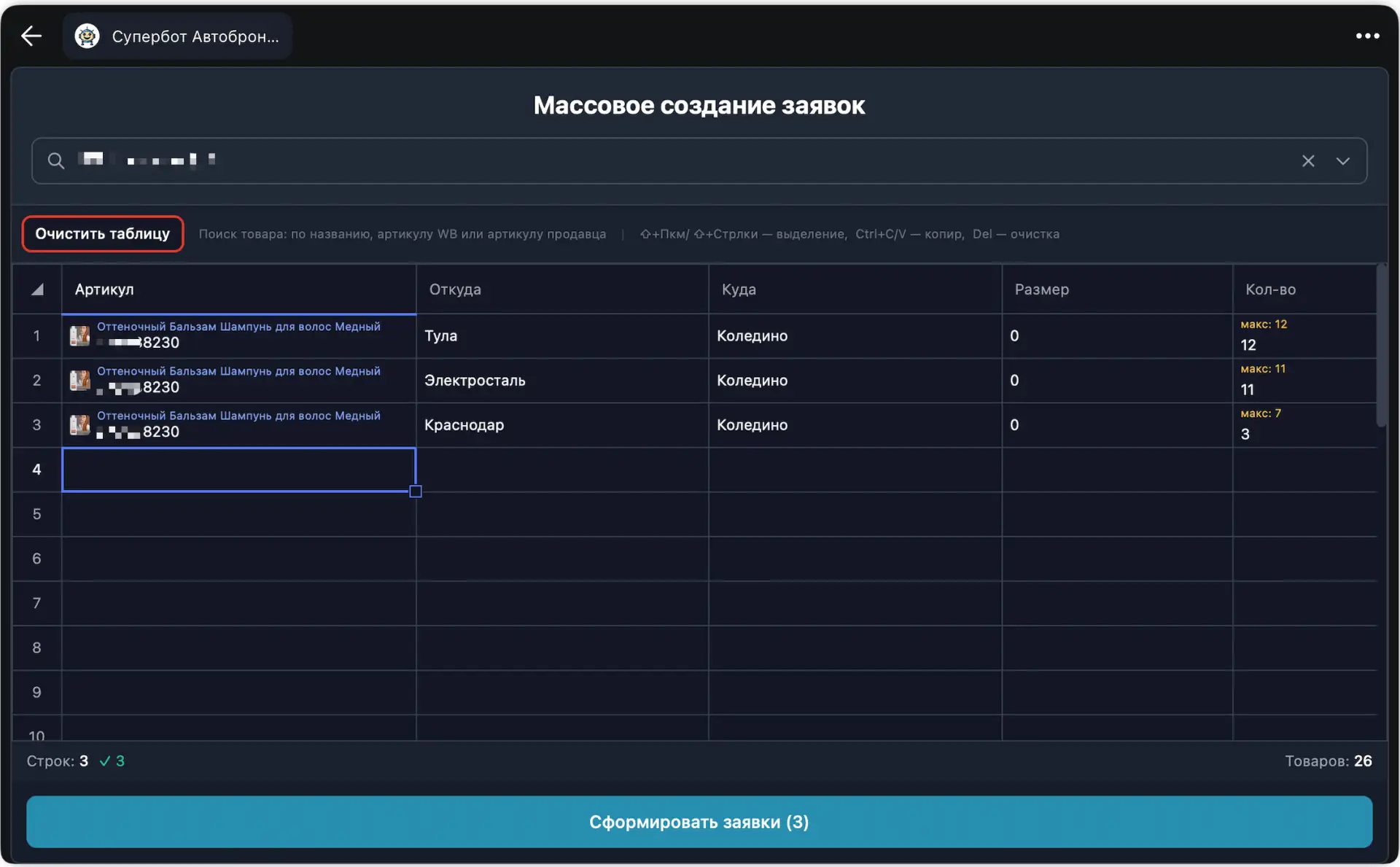The image size is (1400, 867).
Task: Open the three-dots more menu
Action: (1367, 36)
